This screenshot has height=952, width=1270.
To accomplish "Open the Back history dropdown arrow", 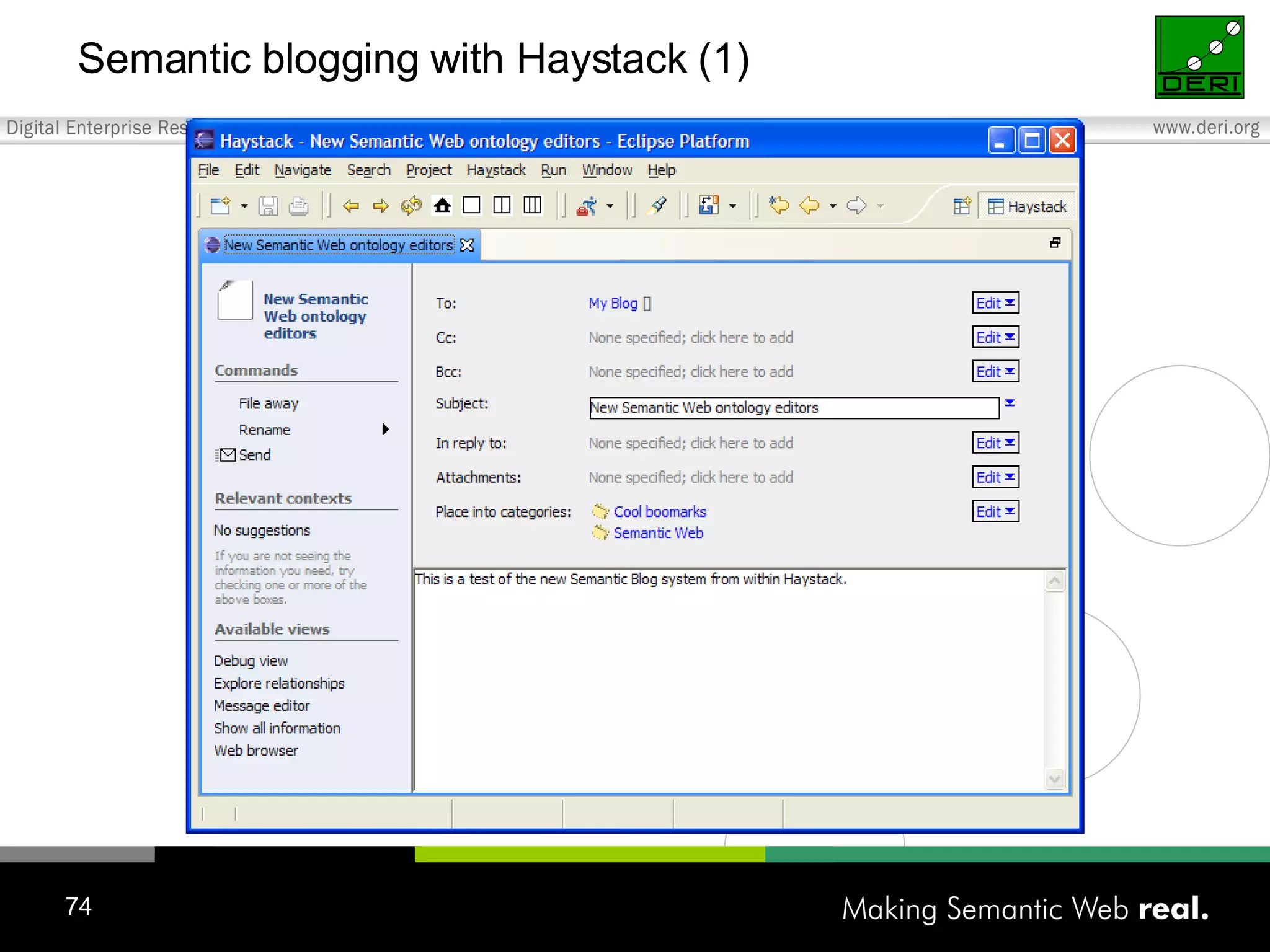I will (x=833, y=206).
